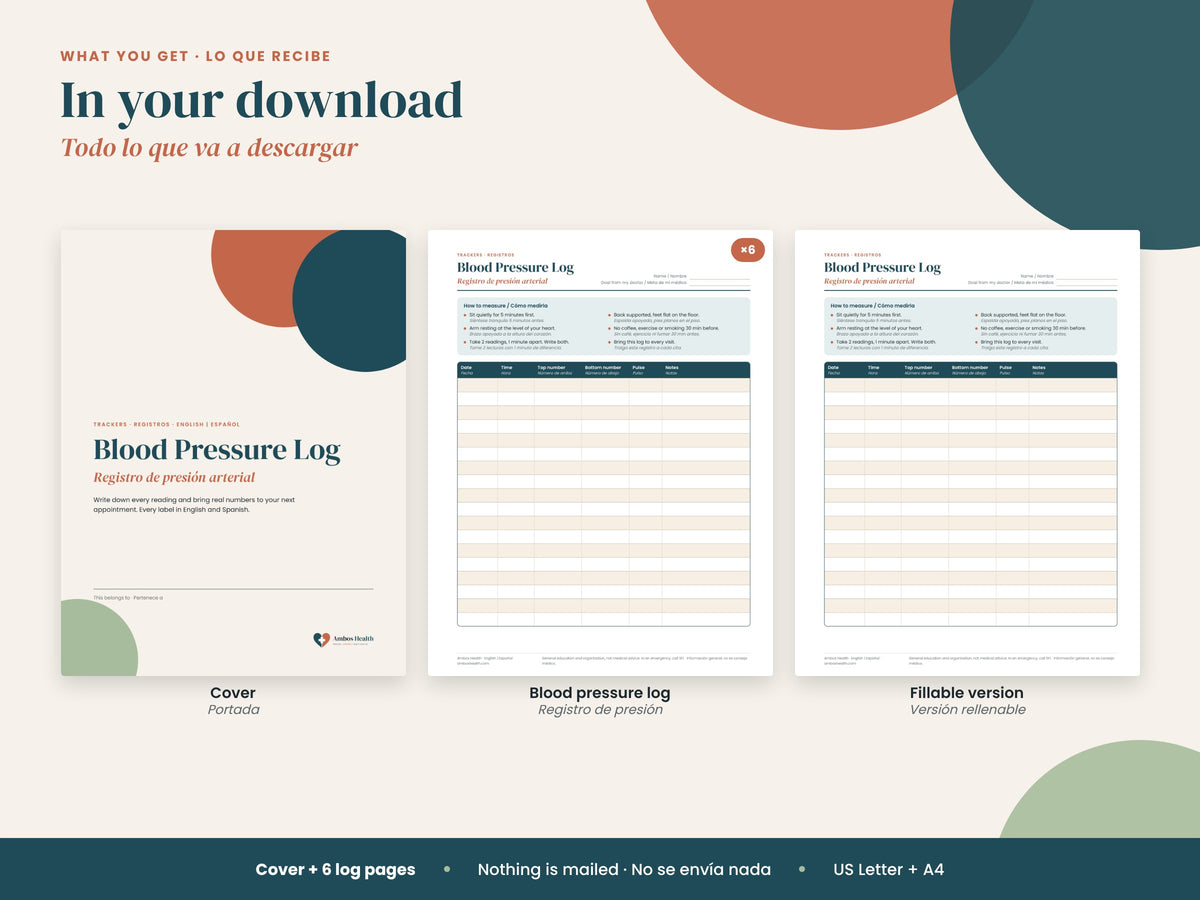The height and width of the screenshot is (900, 1200).
Task: Click 'Back supported, feet flat on the floor' on the Fillable version page
Action: click(1023, 314)
